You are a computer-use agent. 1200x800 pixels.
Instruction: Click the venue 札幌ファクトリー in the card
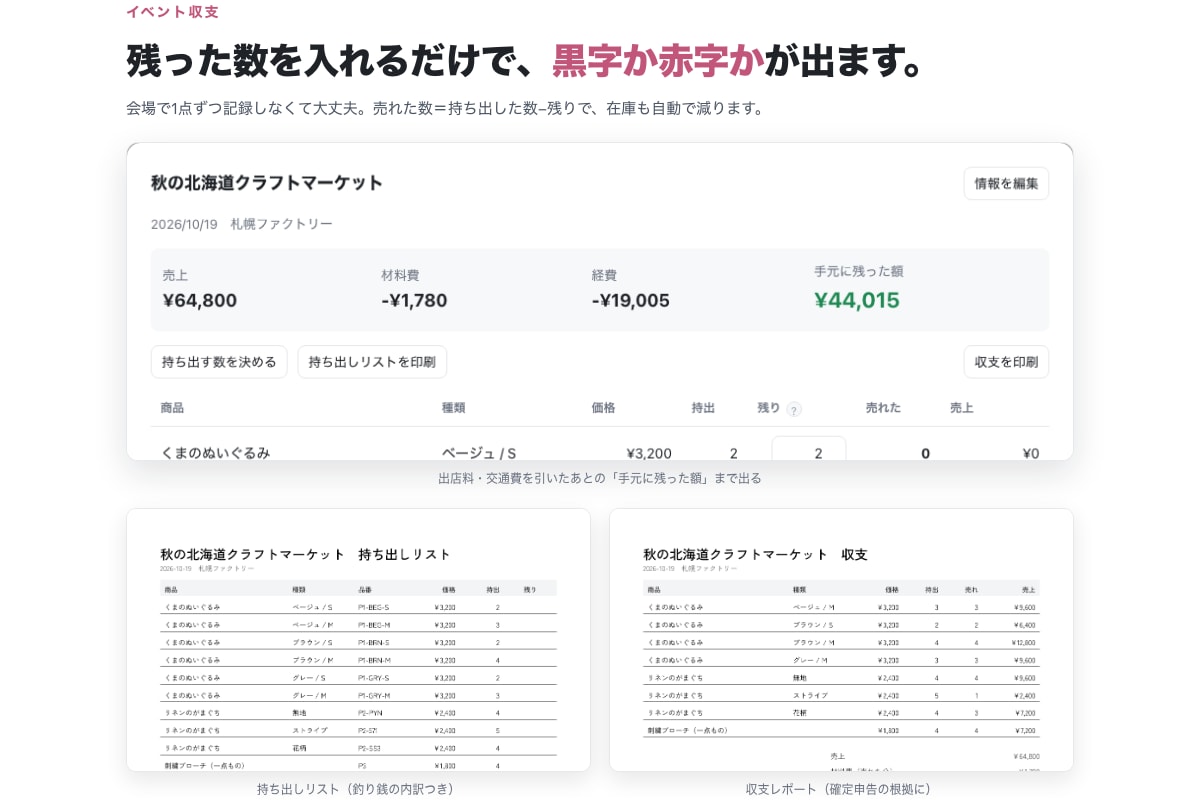coord(281,224)
